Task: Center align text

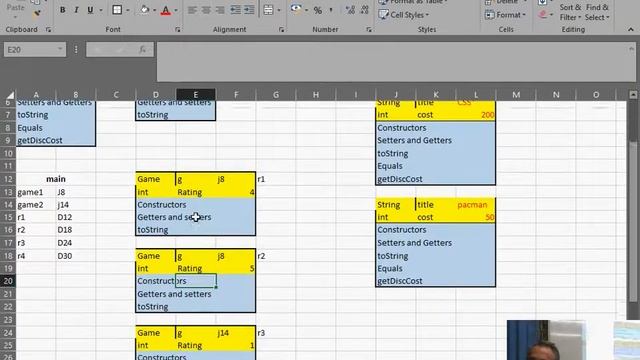Action: (206, 10)
